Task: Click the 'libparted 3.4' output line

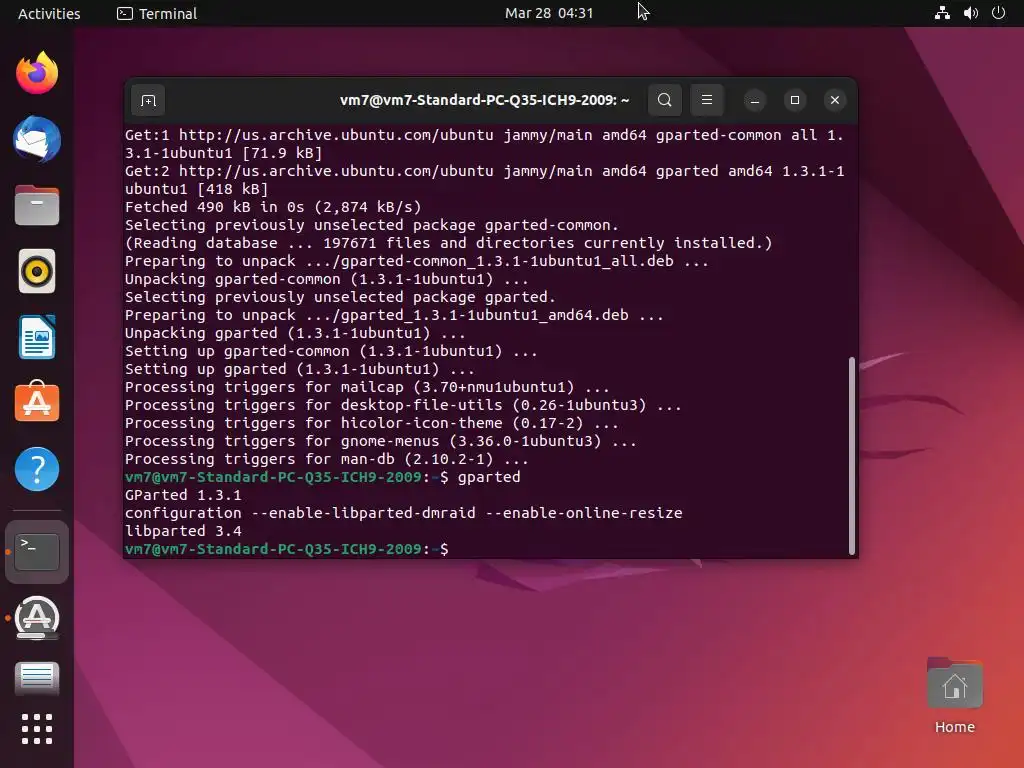Action: 183,531
